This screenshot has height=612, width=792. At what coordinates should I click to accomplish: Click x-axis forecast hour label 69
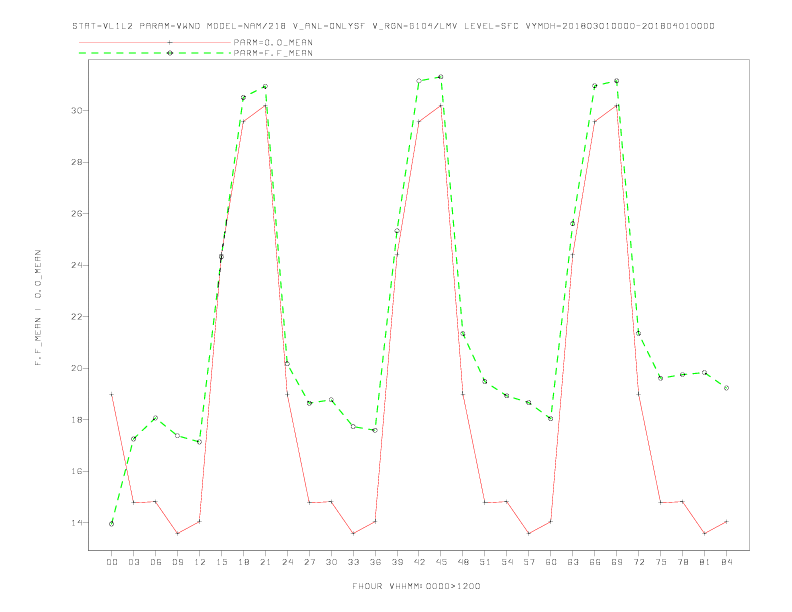tap(617, 562)
